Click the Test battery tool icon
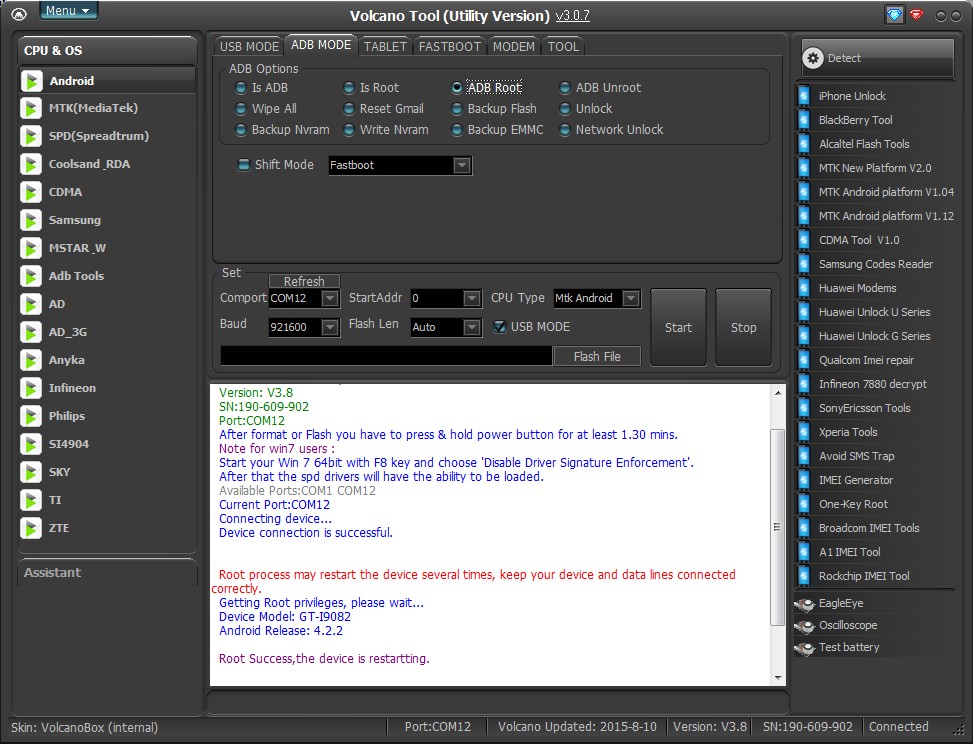Viewport: 973px width, 744px height. [805, 648]
